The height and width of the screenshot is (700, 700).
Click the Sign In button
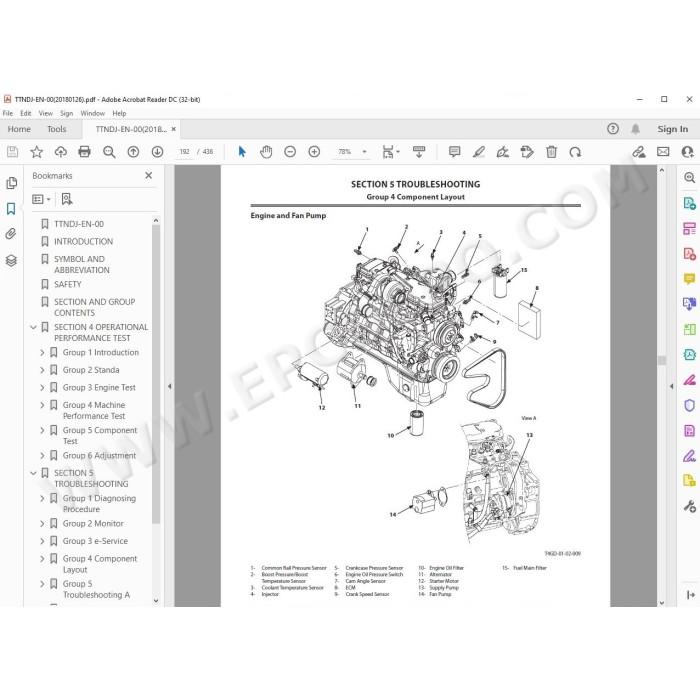point(672,129)
